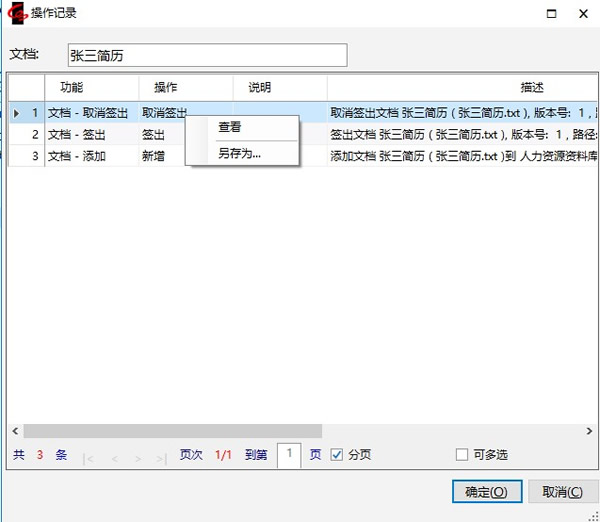Sort by the 描述 column header
The height and width of the screenshot is (522, 600).
tap(532, 88)
